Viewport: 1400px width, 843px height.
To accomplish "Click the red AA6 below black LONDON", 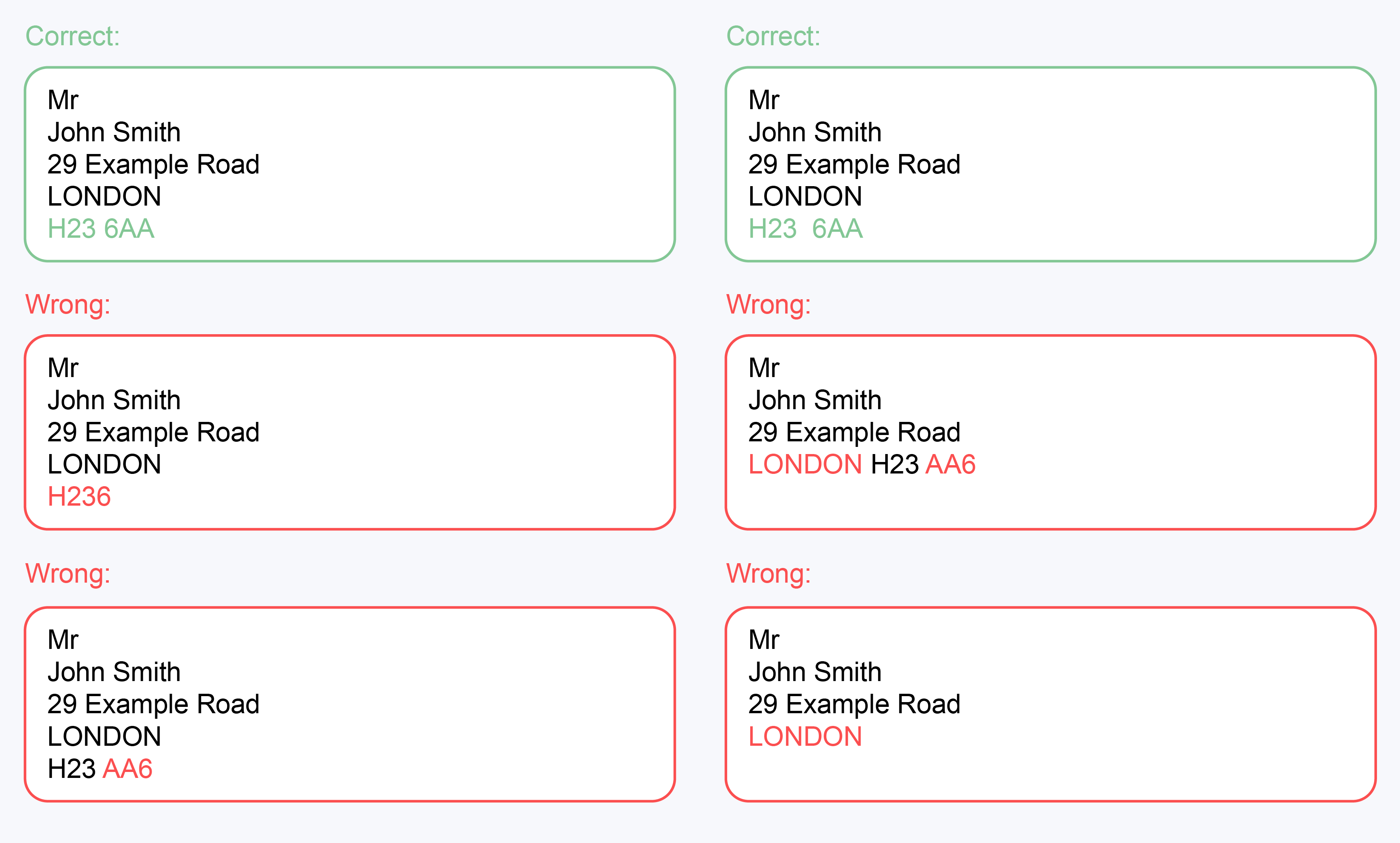I will click(128, 769).
